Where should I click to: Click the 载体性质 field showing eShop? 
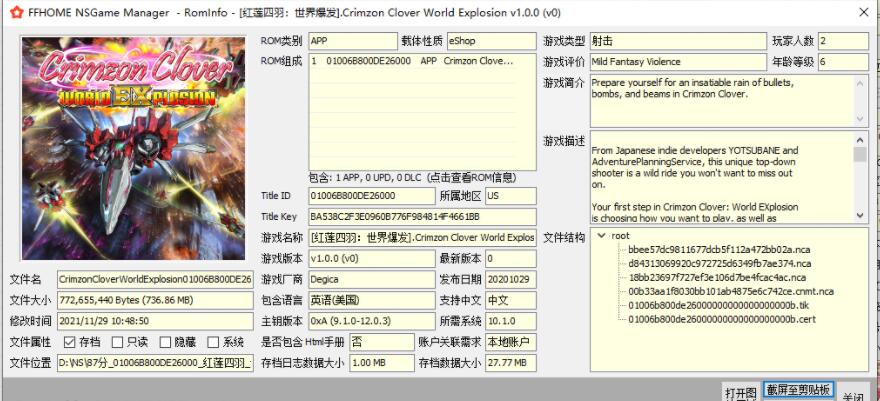pos(492,41)
